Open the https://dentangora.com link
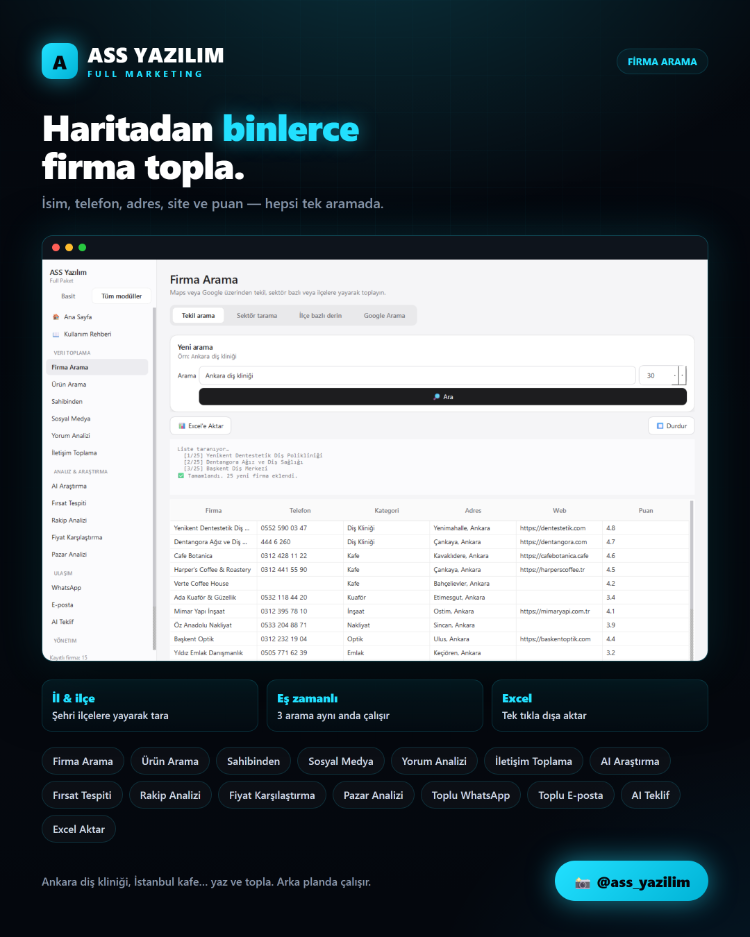The width and height of the screenshot is (750, 937). [553, 542]
